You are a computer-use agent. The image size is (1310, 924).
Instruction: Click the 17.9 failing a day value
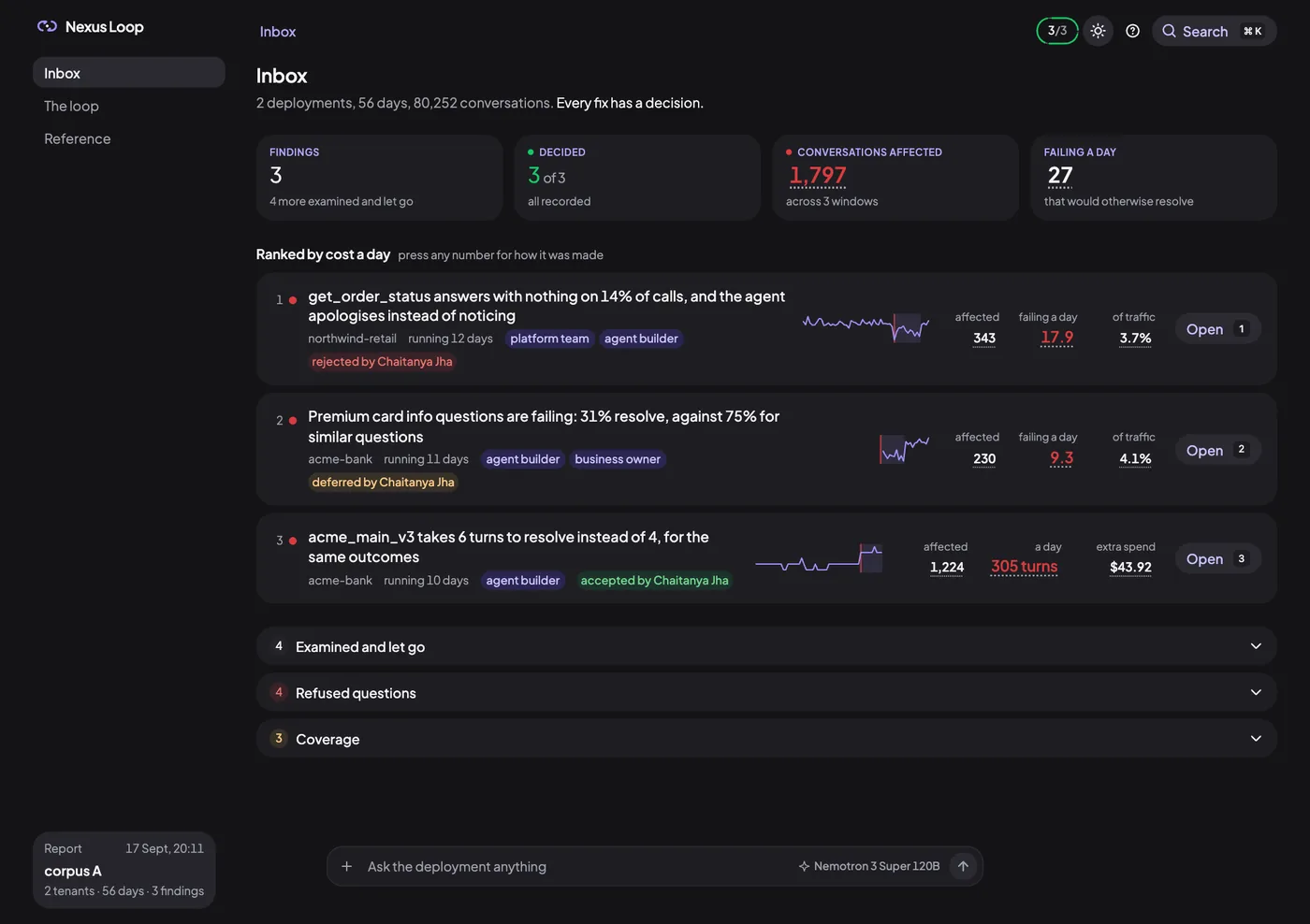tap(1057, 338)
